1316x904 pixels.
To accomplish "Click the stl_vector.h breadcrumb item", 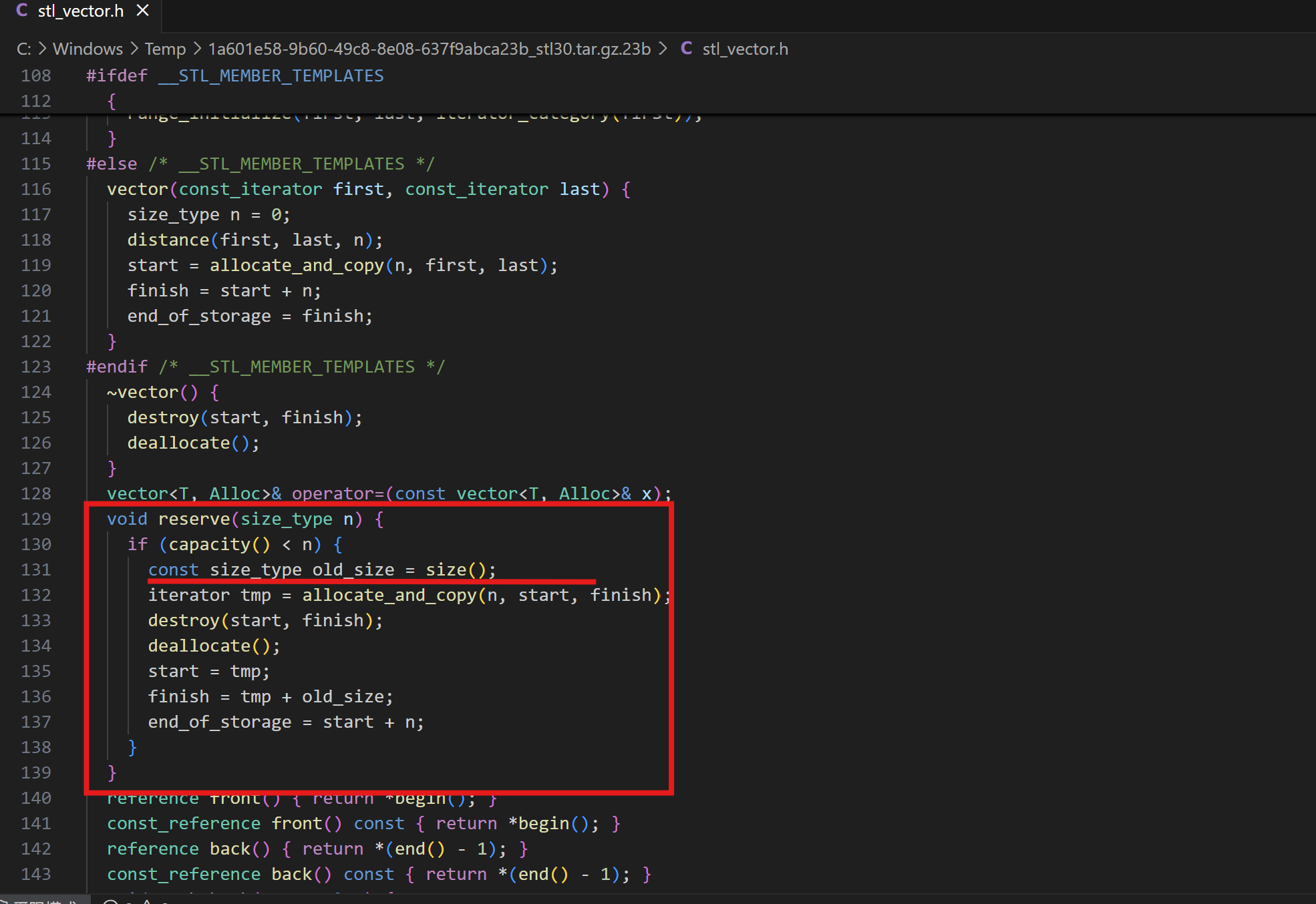I will 745,49.
